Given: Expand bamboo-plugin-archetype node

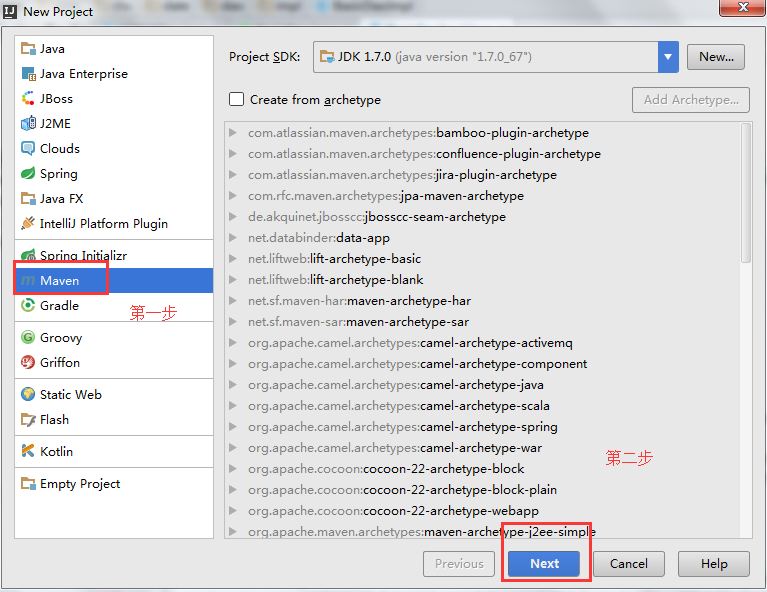Looking at the screenshot, I should [233, 133].
